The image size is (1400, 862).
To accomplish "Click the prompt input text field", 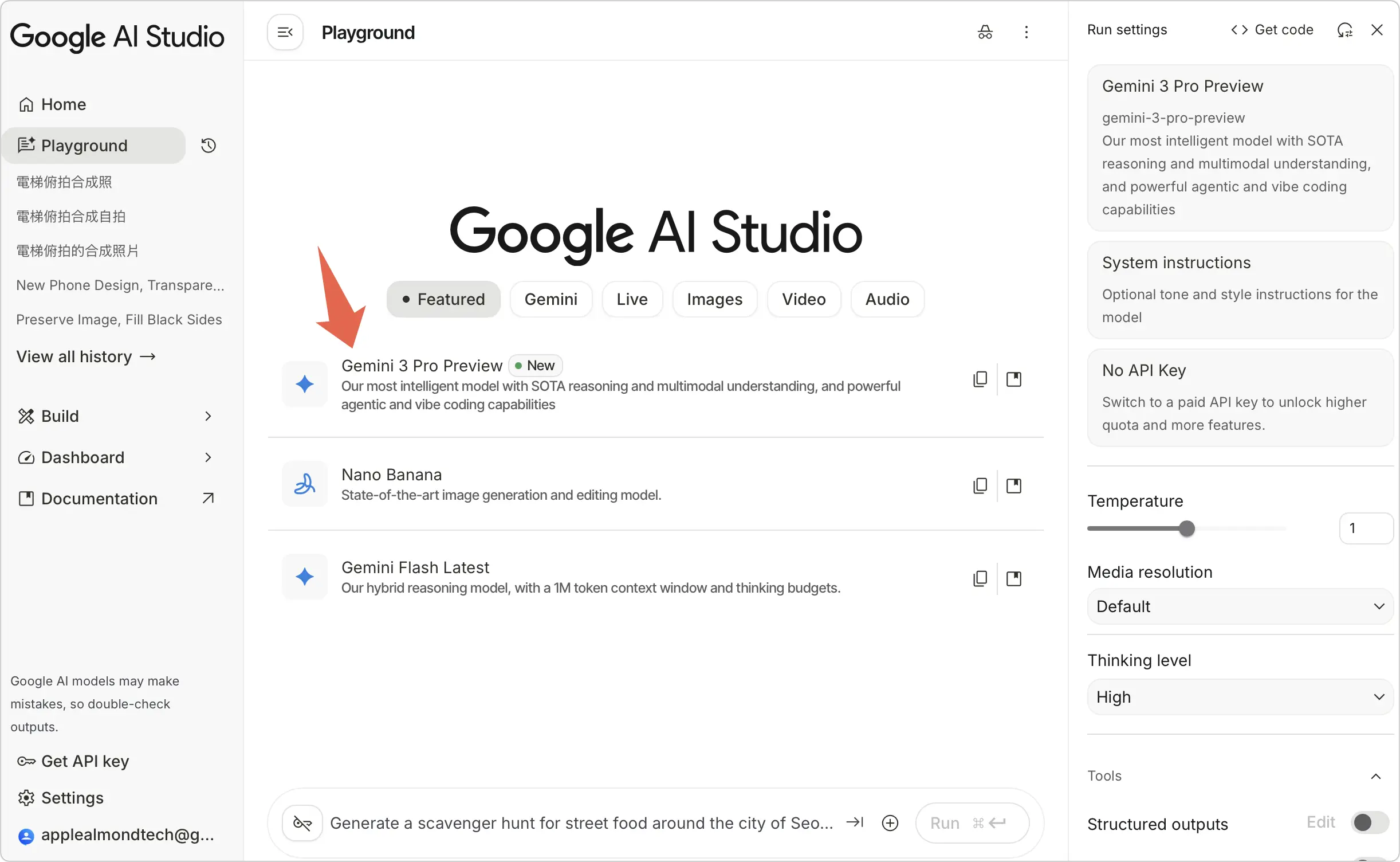I will click(x=581, y=823).
